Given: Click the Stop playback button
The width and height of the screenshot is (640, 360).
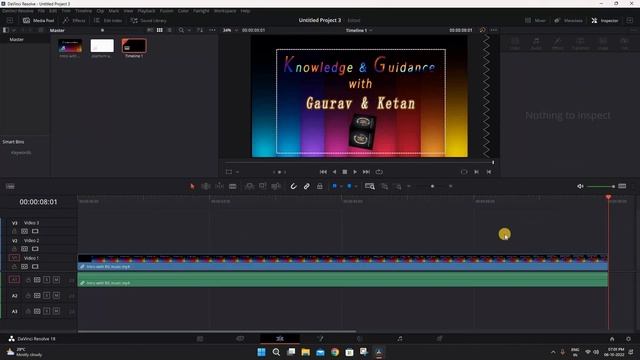Looking at the screenshot, I should pyautogui.click(x=344, y=172).
